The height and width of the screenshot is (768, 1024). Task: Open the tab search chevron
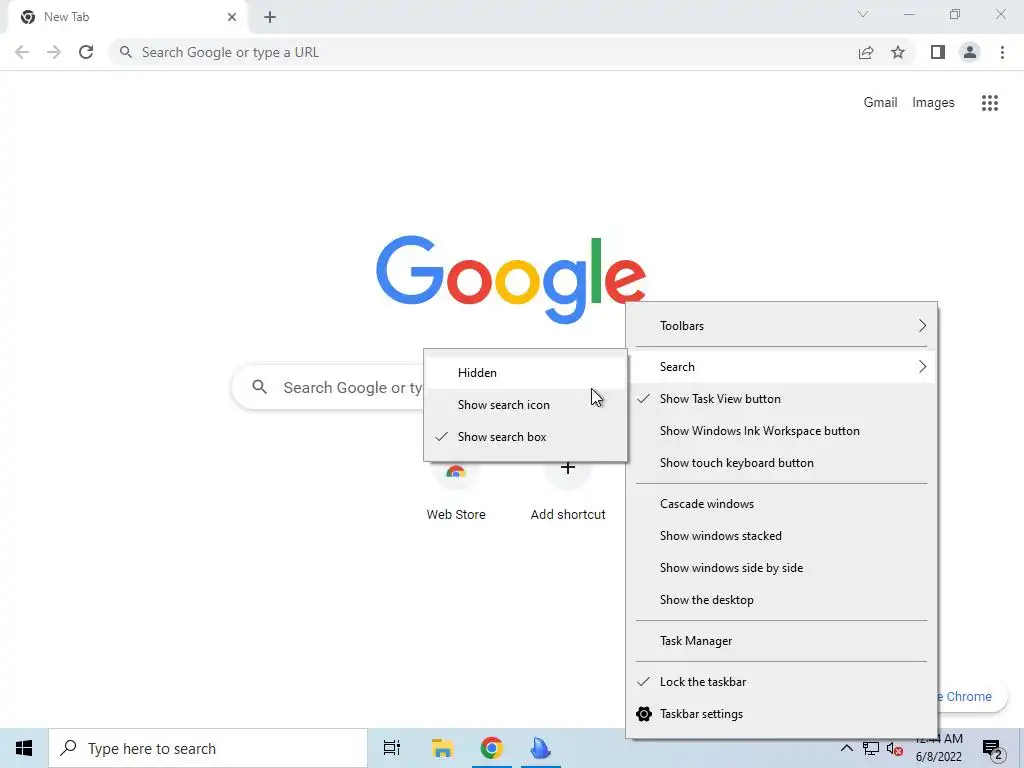click(x=863, y=14)
